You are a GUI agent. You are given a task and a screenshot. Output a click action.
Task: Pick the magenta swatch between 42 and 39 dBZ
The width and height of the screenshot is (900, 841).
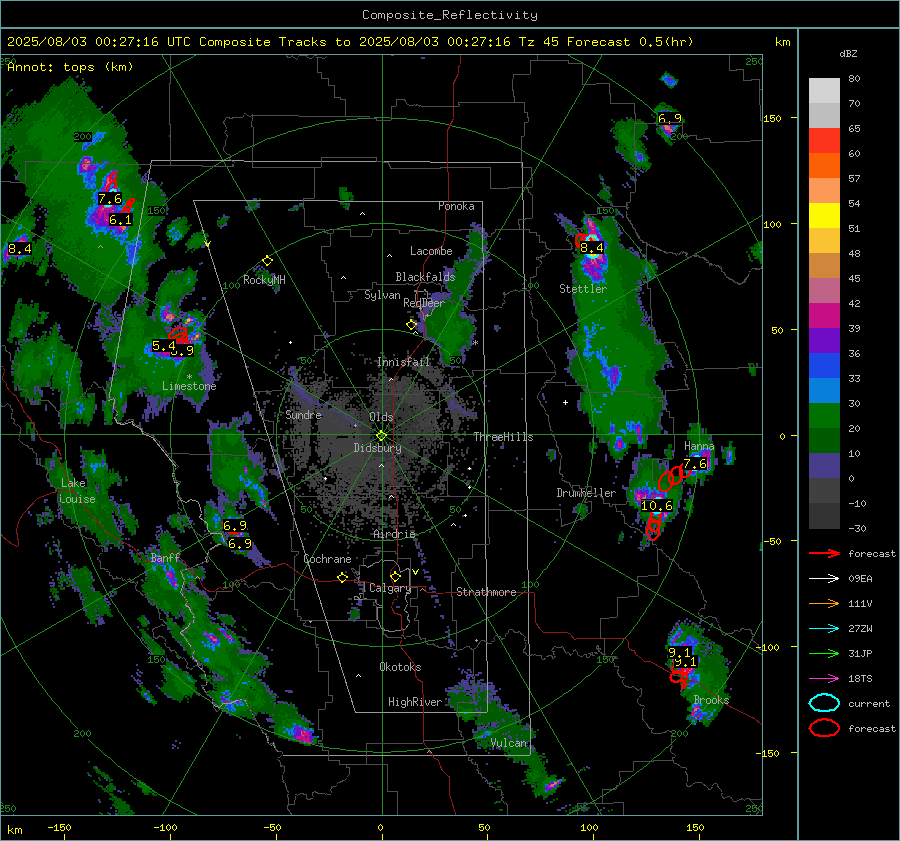pyautogui.click(x=824, y=316)
